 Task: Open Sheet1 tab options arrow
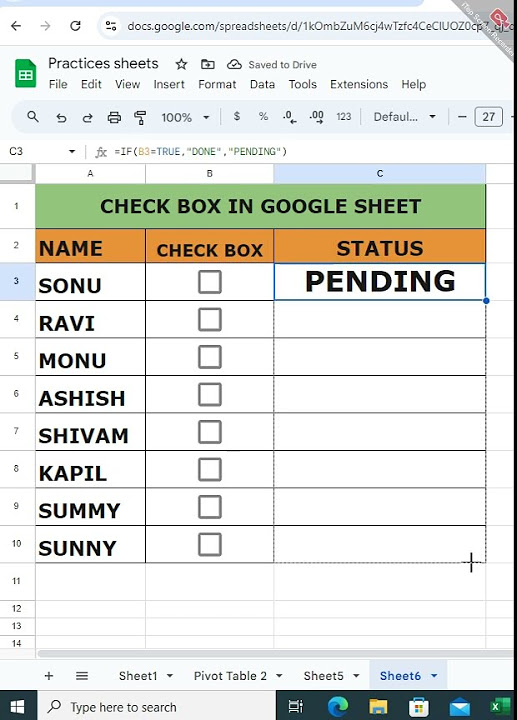[170, 676]
